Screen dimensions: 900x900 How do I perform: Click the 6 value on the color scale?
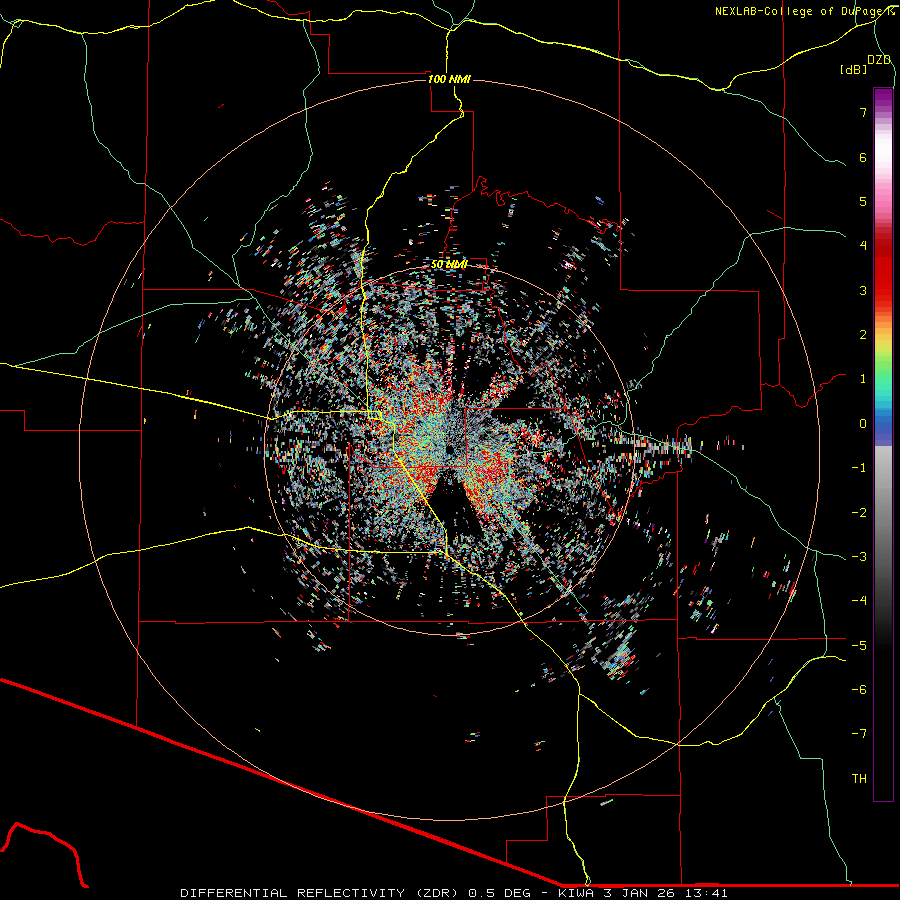(x=863, y=157)
